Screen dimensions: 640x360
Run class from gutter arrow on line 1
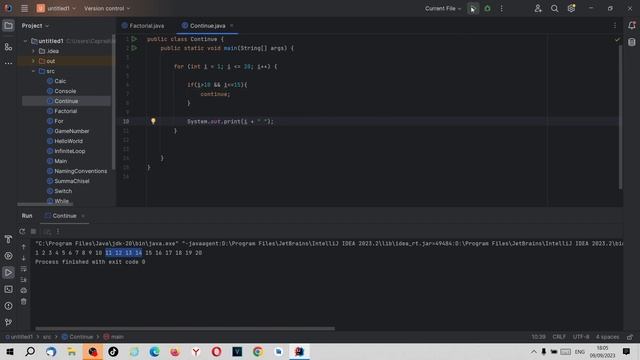coord(134,39)
